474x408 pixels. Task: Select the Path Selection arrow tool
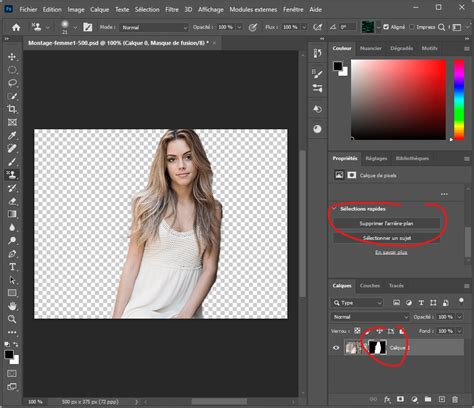pyautogui.click(x=12, y=280)
